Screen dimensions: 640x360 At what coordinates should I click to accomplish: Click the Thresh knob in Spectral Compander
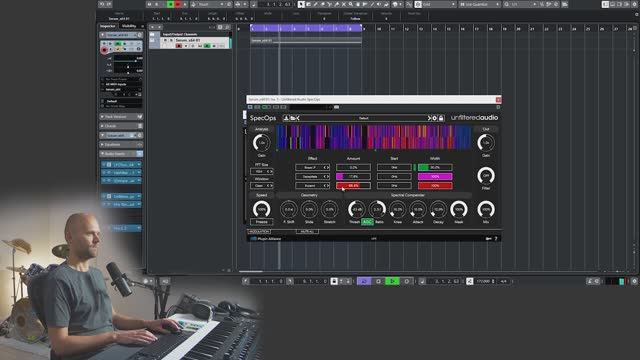[356, 209]
